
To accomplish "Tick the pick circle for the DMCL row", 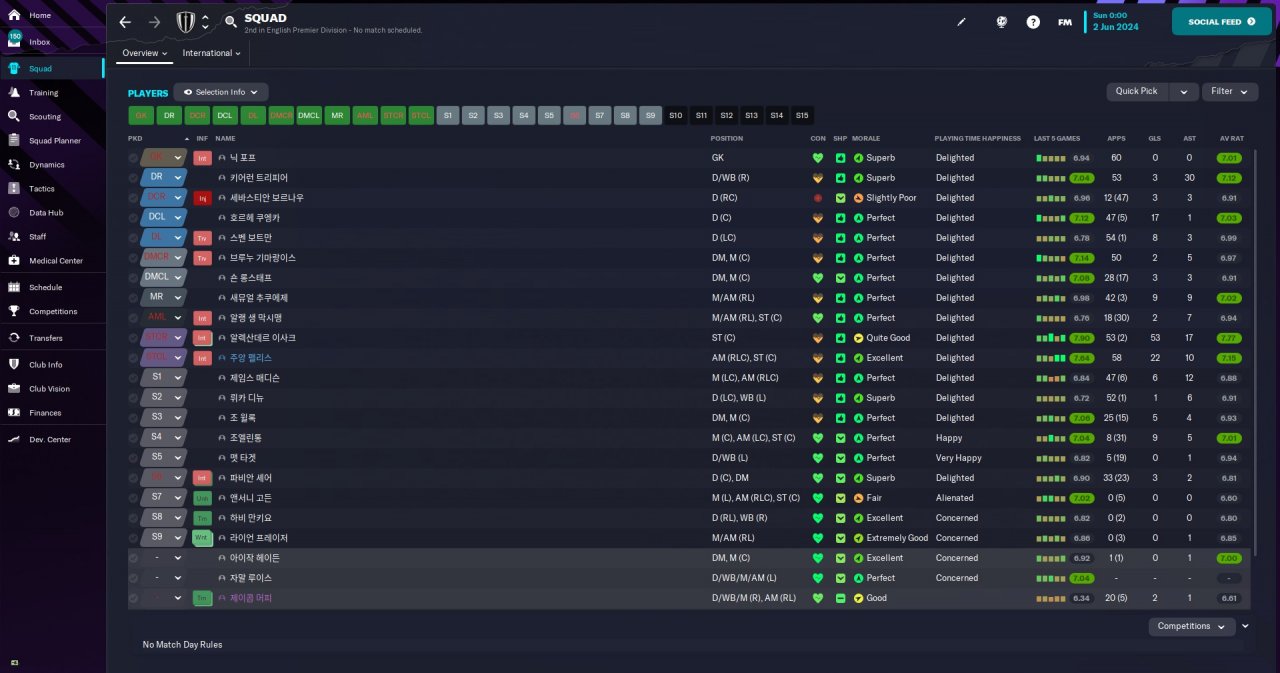I will coord(134,278).
